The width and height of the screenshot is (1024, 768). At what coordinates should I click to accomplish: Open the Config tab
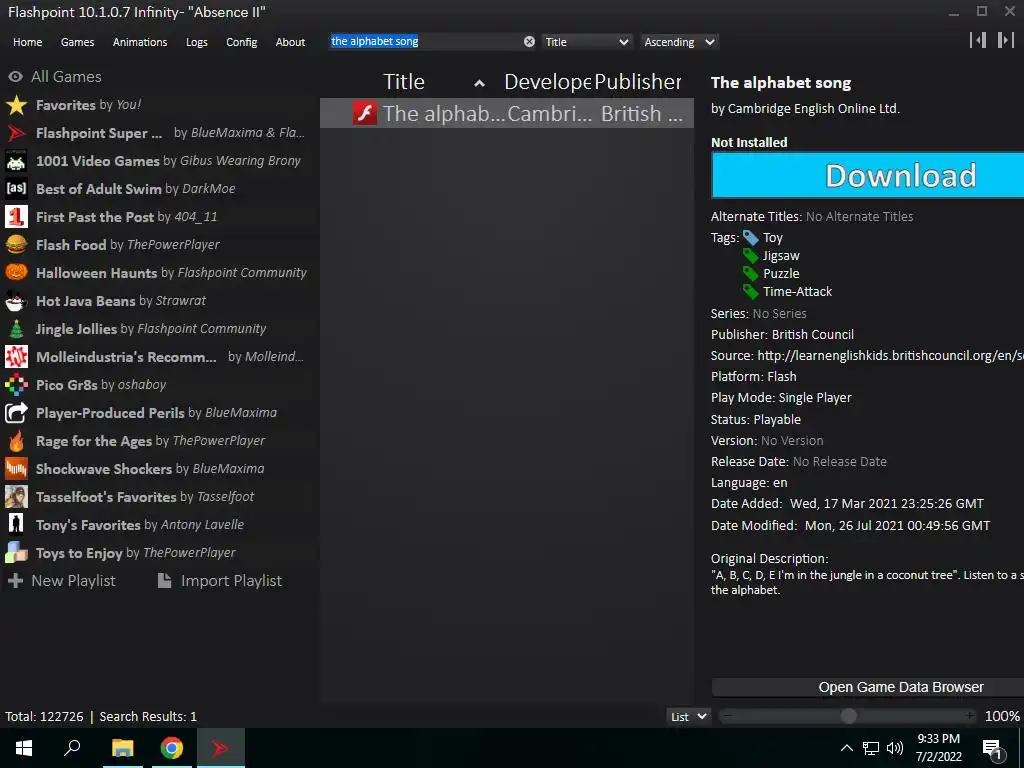click(242, 42)
